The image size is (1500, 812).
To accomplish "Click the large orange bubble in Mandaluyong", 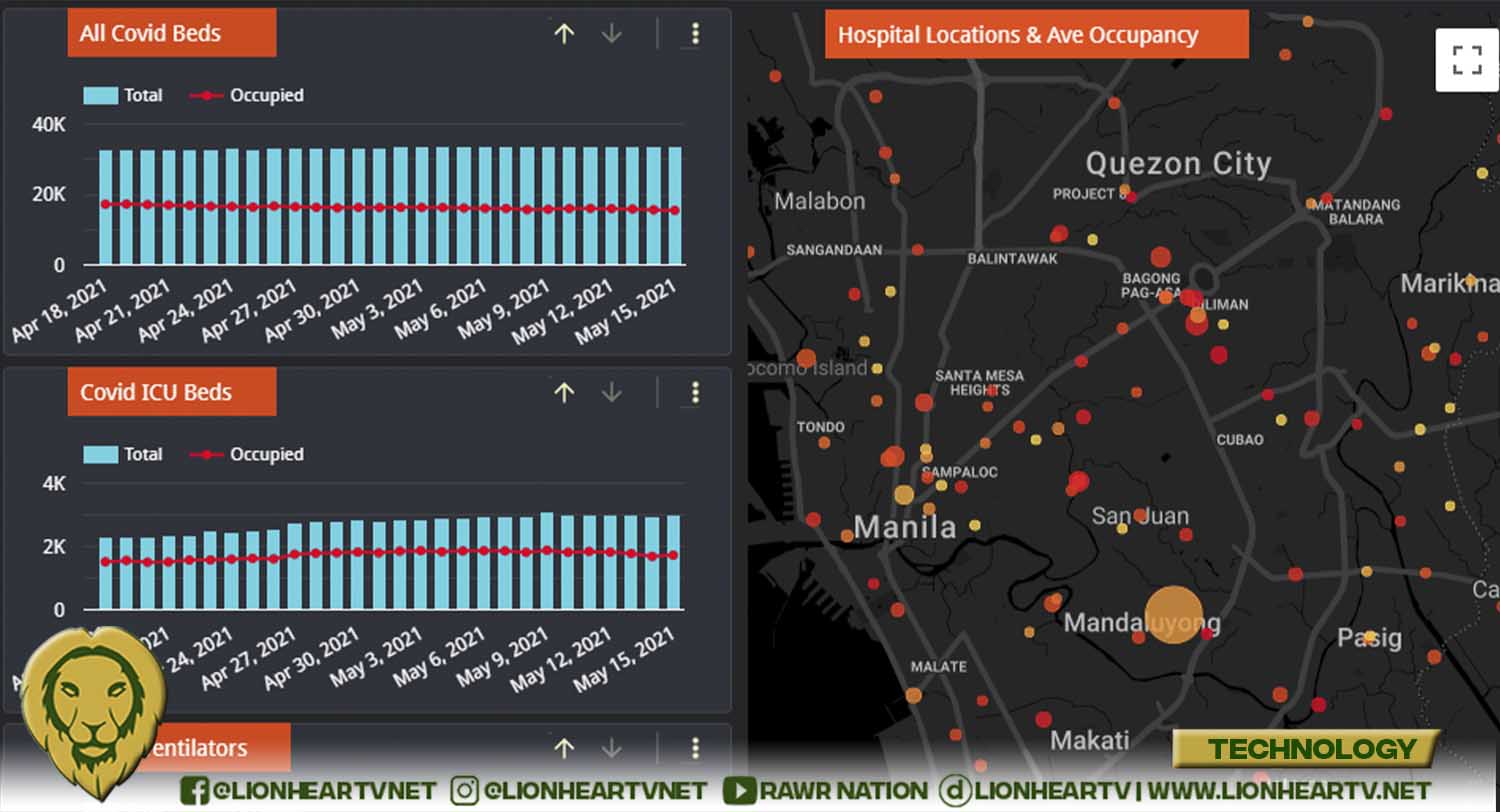I will (1173, 615).
